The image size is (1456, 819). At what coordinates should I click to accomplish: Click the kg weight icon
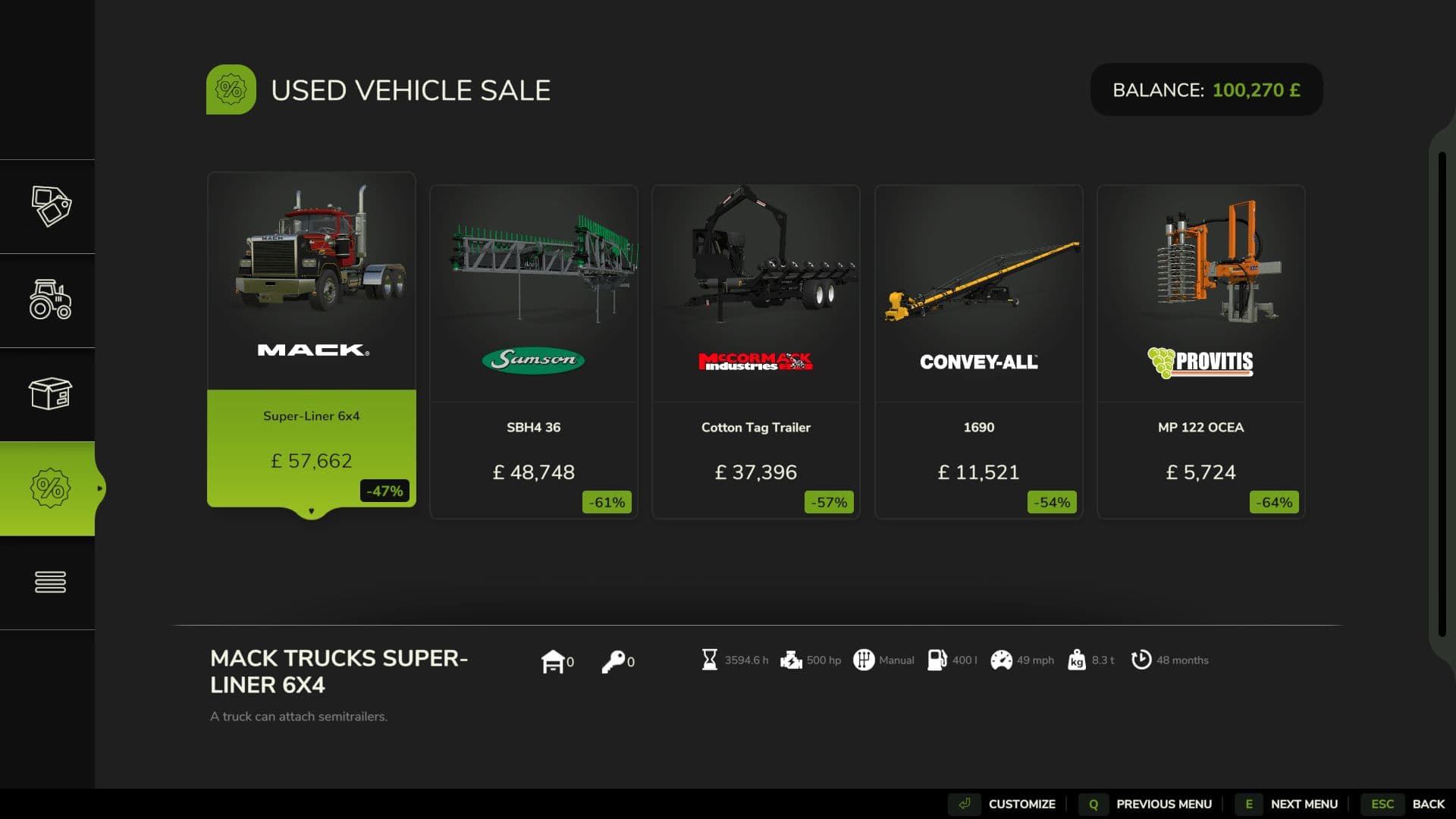click(x=1077, y=660)
